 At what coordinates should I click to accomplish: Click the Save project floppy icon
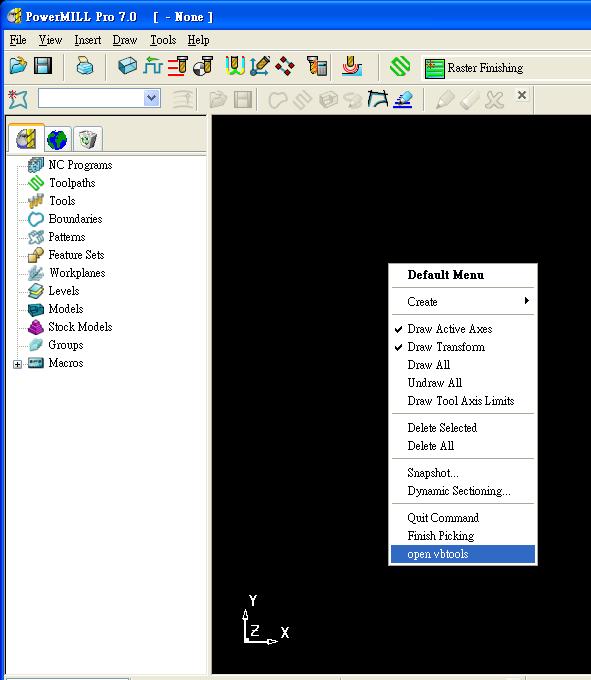[43, 66]
